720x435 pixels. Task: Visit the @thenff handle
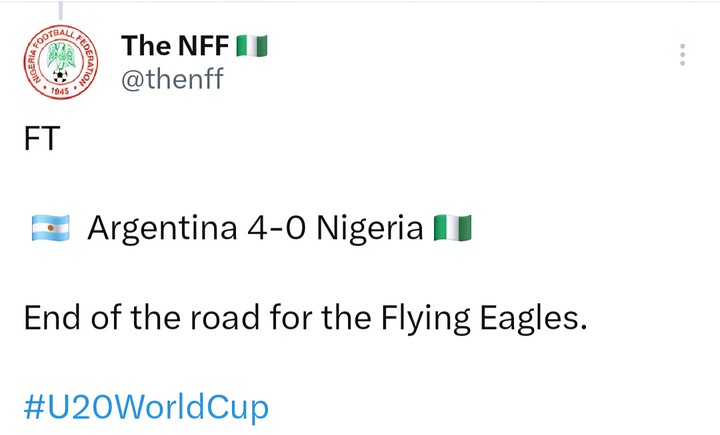(x=171, y=79)
